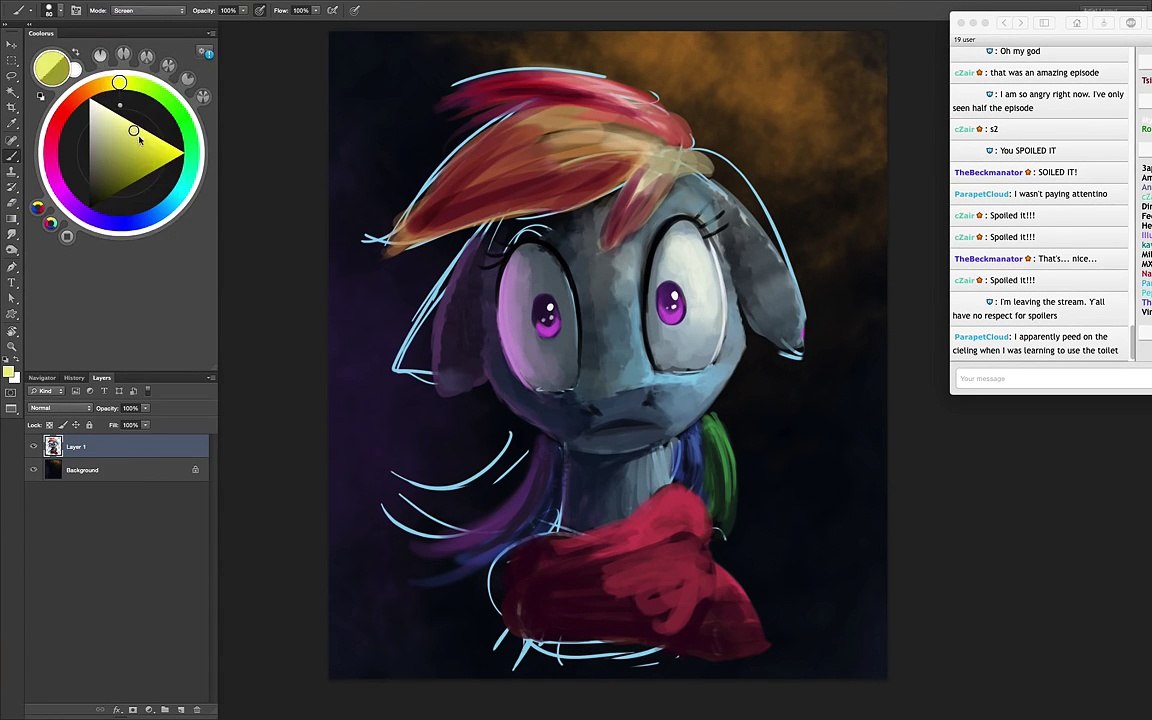1152x720 pixels.
Task: Select the Type tool
Action: click(11, 282)
